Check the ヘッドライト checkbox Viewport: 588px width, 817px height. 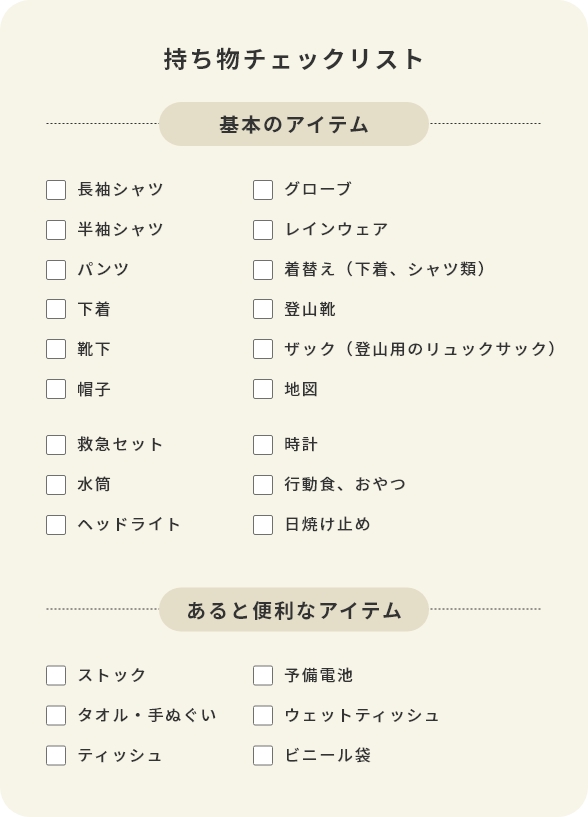pyautogui.click(x=55, y=524)
